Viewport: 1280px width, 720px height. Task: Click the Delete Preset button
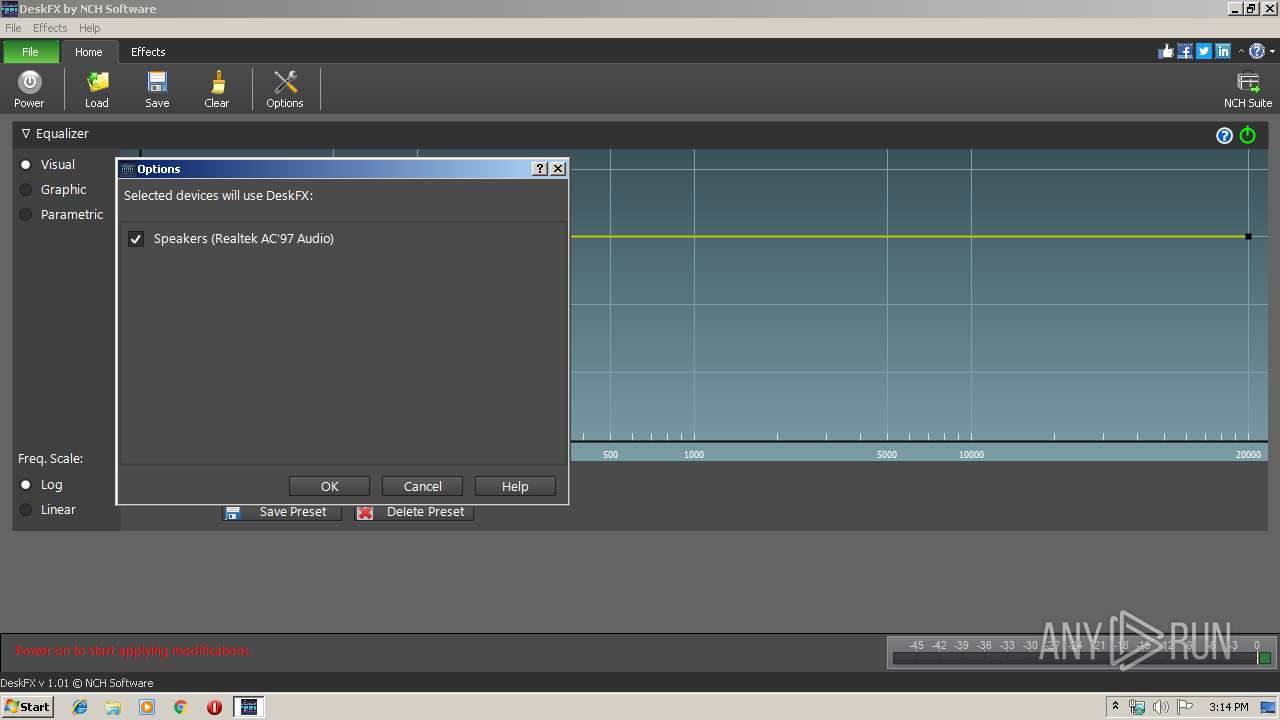coord(414,512)
